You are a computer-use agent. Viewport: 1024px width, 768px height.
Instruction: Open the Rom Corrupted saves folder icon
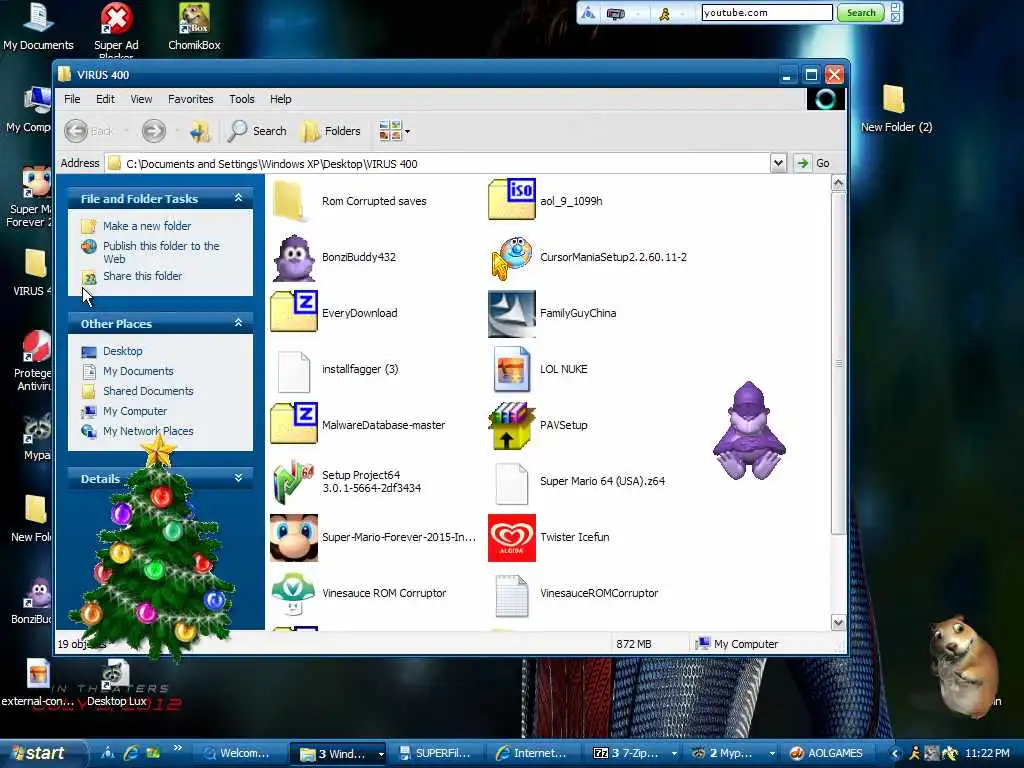click(x=289, y=200)
